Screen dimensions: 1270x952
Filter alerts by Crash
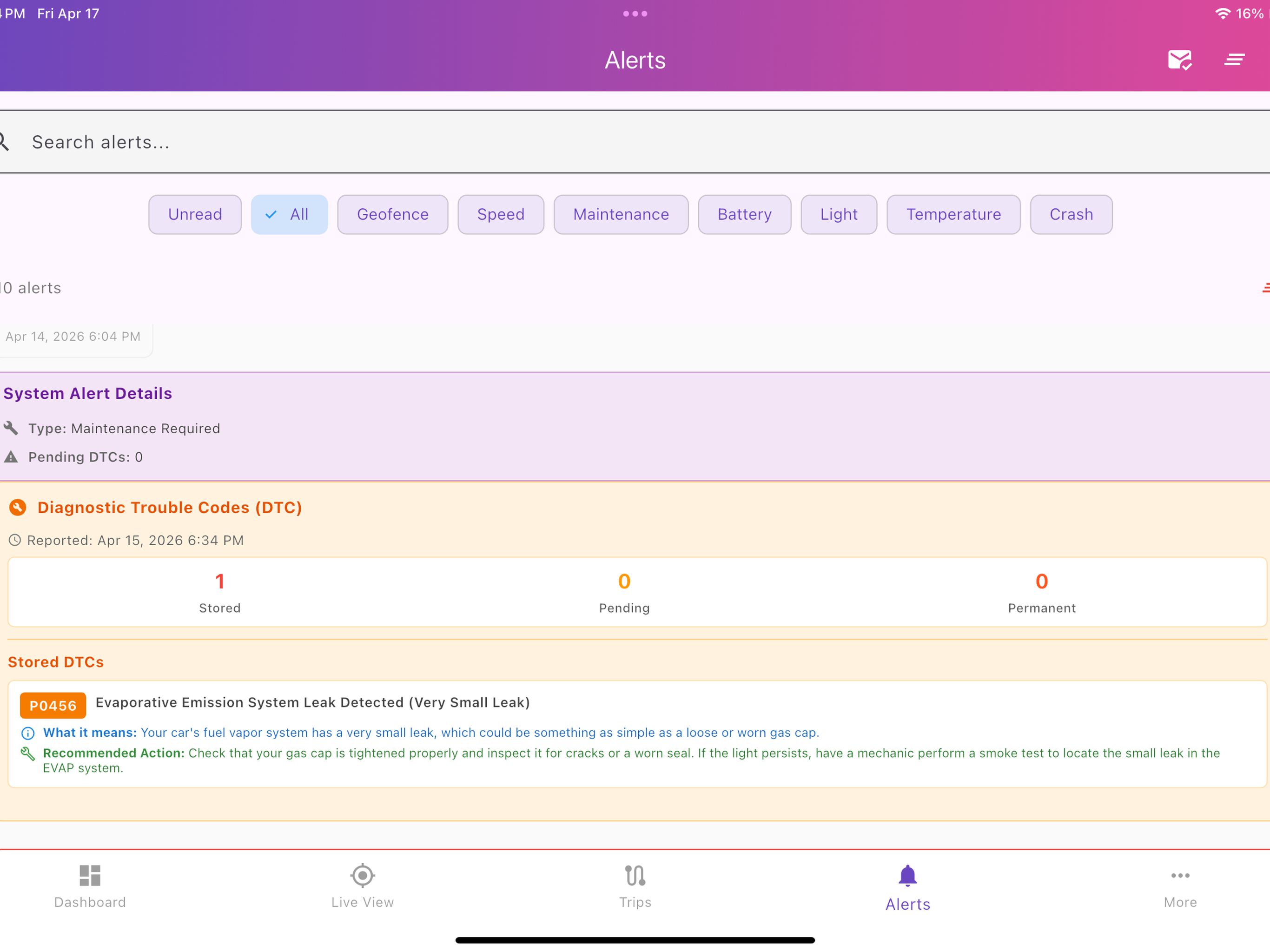1072,214
